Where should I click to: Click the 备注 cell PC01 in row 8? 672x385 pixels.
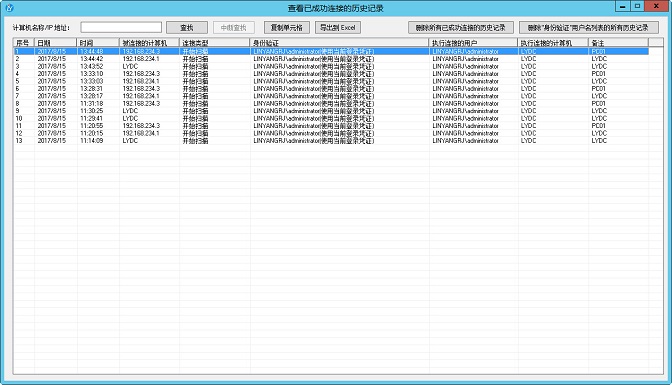[x=599, y=103]
